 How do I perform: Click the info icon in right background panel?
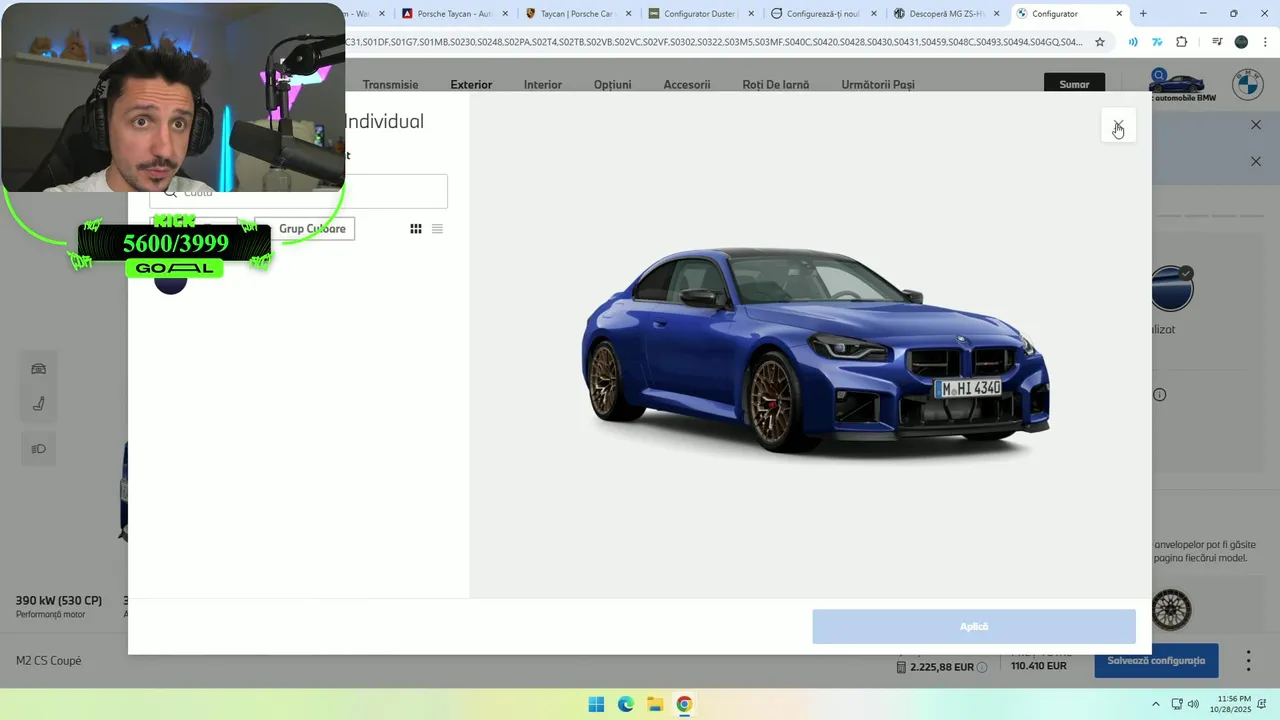click(x=1160, y=395)
